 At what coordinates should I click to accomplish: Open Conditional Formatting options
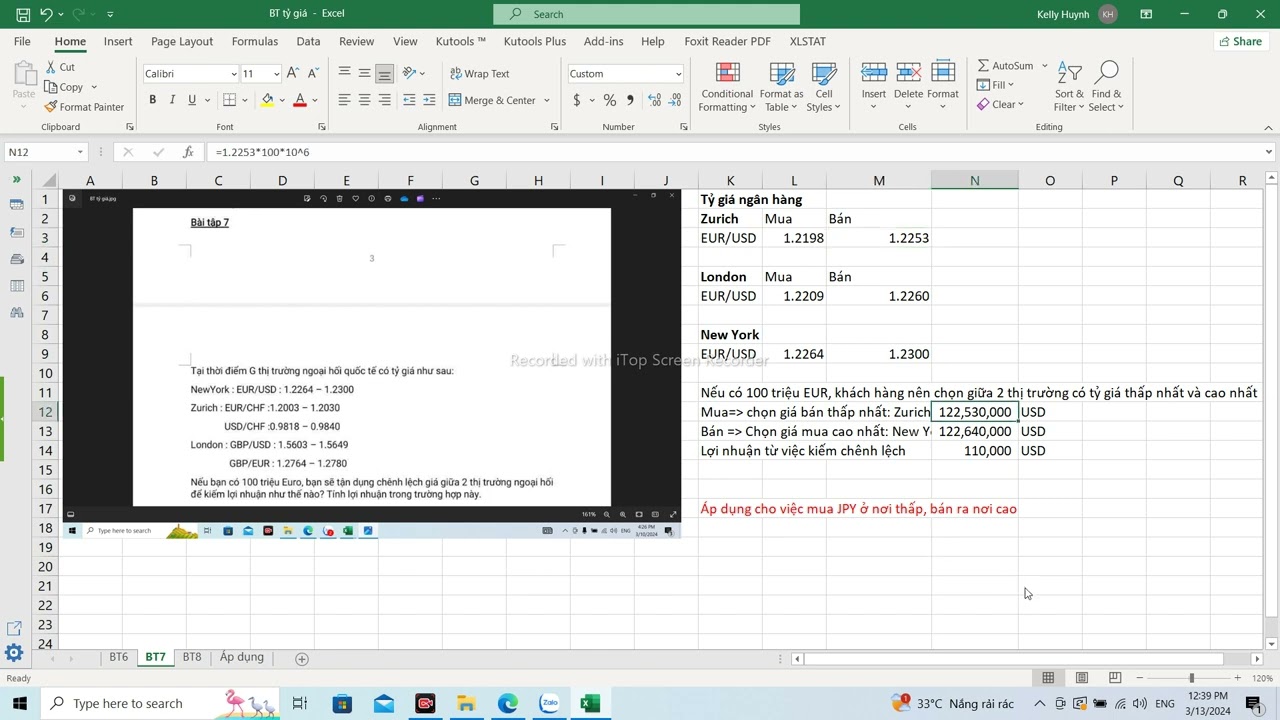tap(727, 87)
